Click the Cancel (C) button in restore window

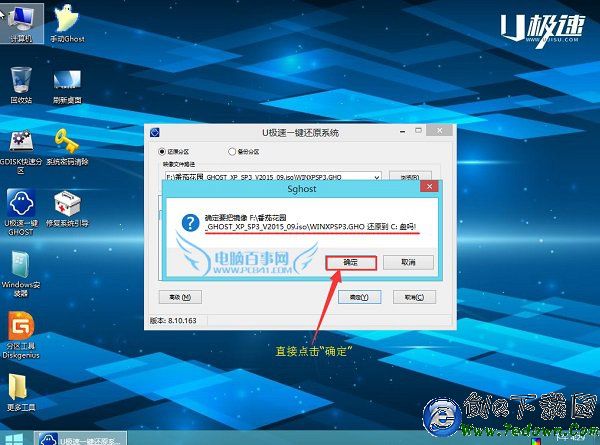tap(414, 297)
